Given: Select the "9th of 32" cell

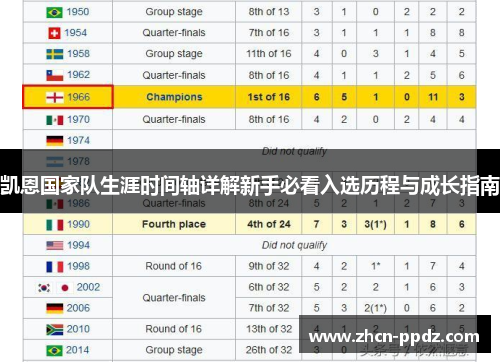Looking at the screenshot, I should pyautogui.click(x=269, y=266).
